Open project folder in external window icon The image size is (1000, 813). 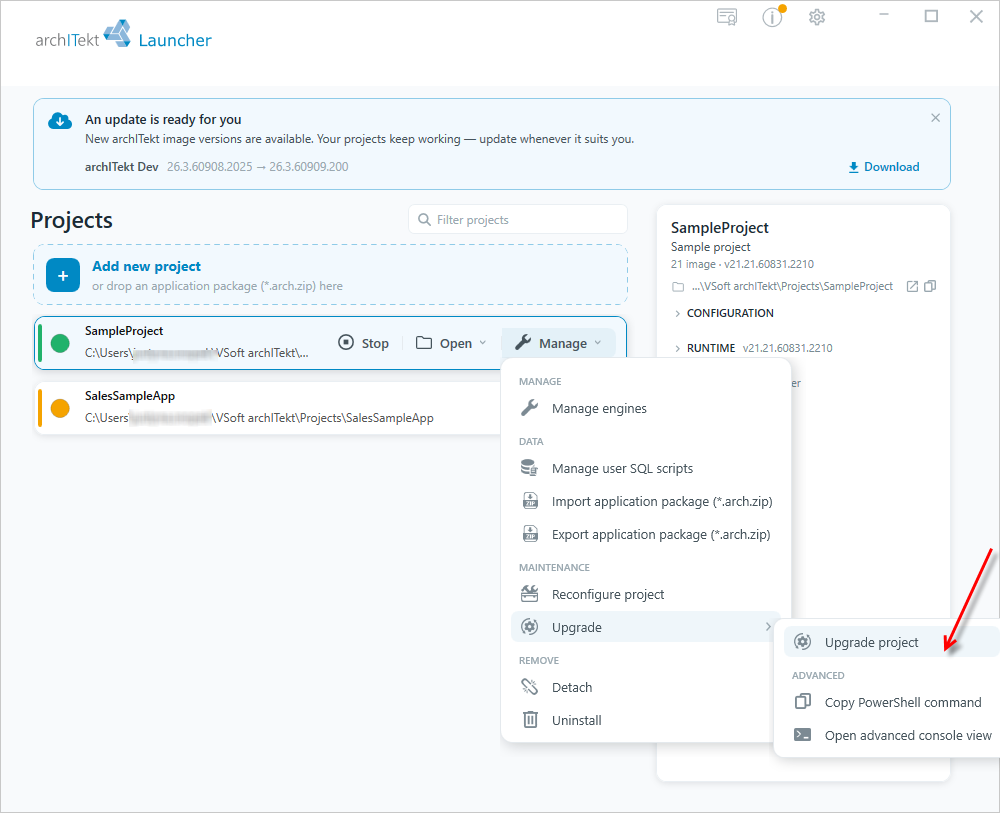click(x=912, y=286)
